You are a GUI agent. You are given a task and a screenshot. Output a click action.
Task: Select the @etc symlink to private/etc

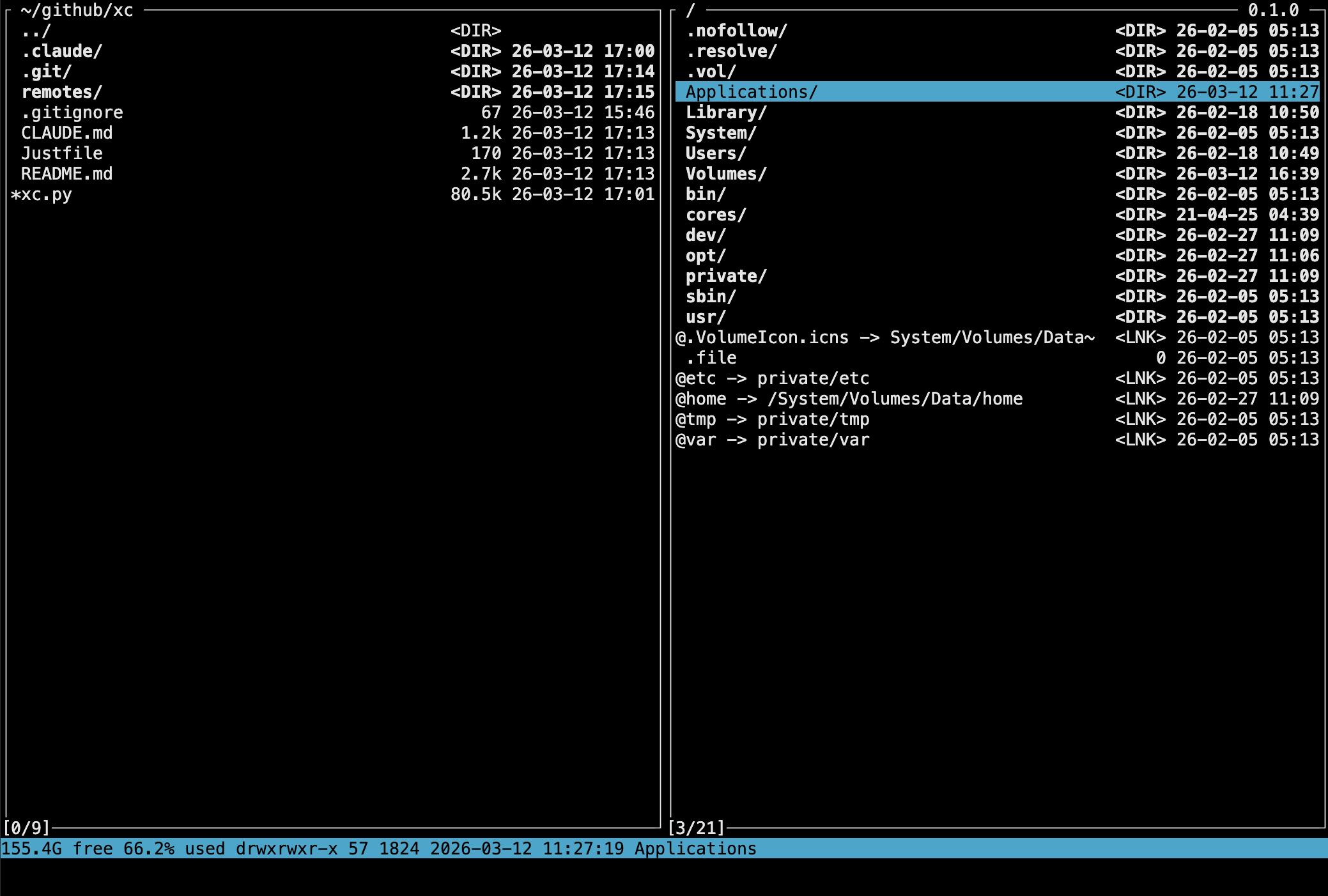point(772,378)
